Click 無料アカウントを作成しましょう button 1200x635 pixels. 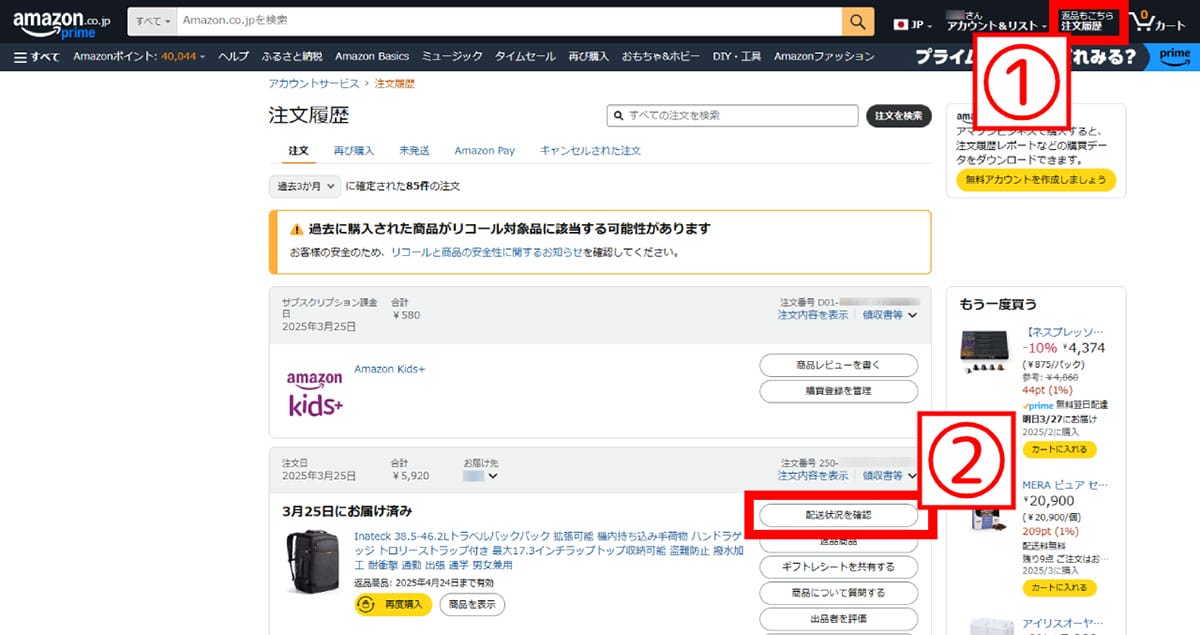[1035, 180]
